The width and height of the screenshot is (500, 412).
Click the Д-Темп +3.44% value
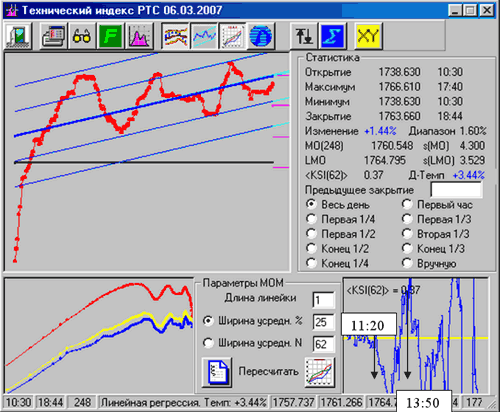[468, 175]
